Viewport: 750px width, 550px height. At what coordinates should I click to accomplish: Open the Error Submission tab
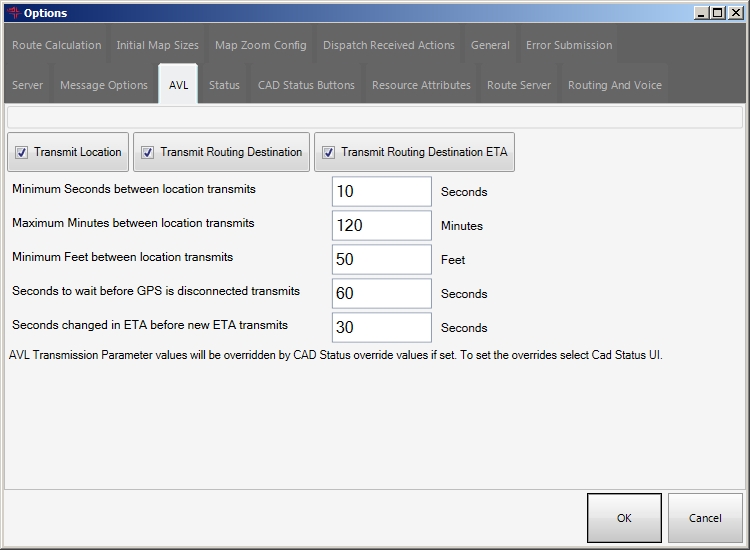[x=569, y=45]
